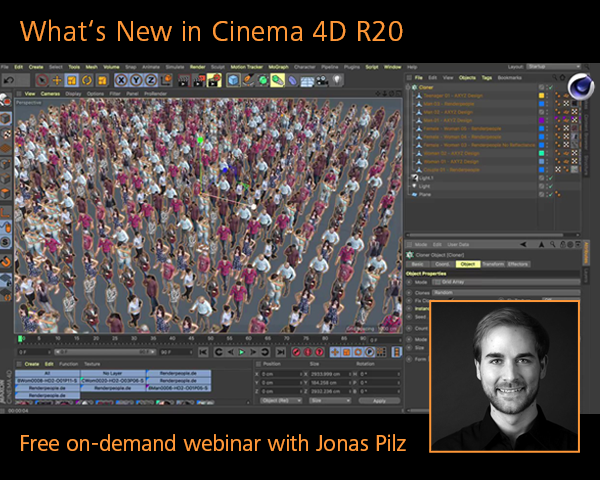
Task: Click the Spline Pen icon
Action: (248, 80)
